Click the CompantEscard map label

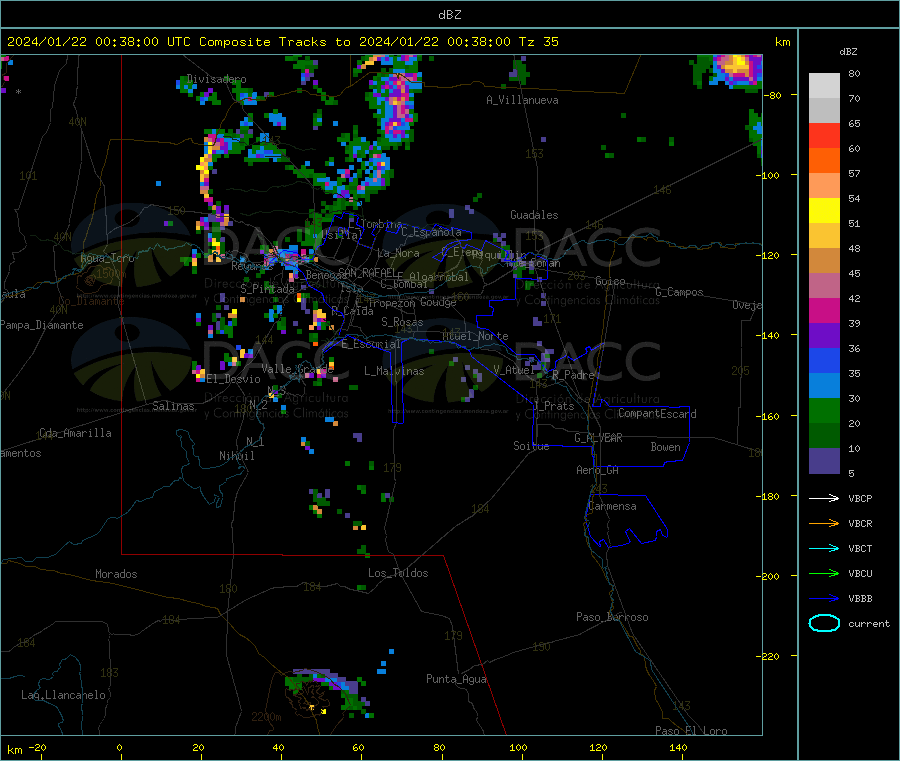click(657, 414)
